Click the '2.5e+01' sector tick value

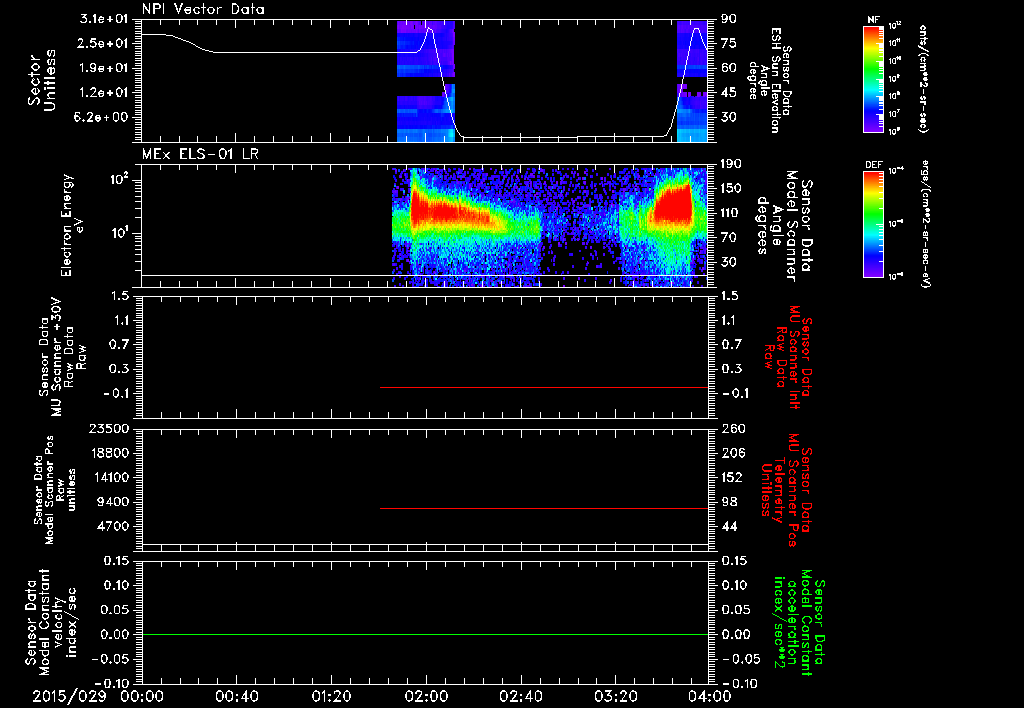(104, 43)
